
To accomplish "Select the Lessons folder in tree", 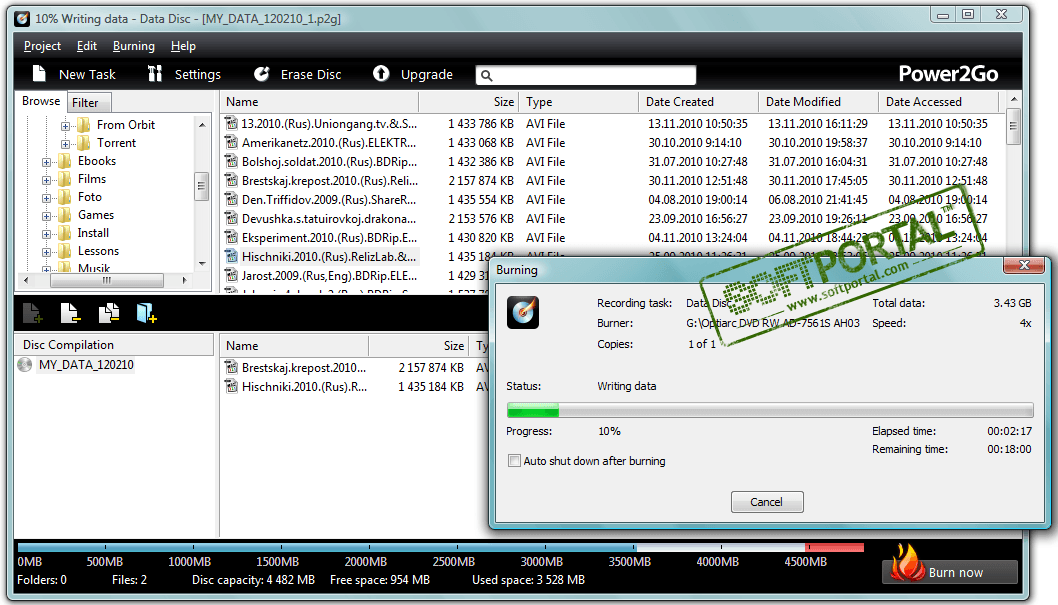I will [98, 251].
